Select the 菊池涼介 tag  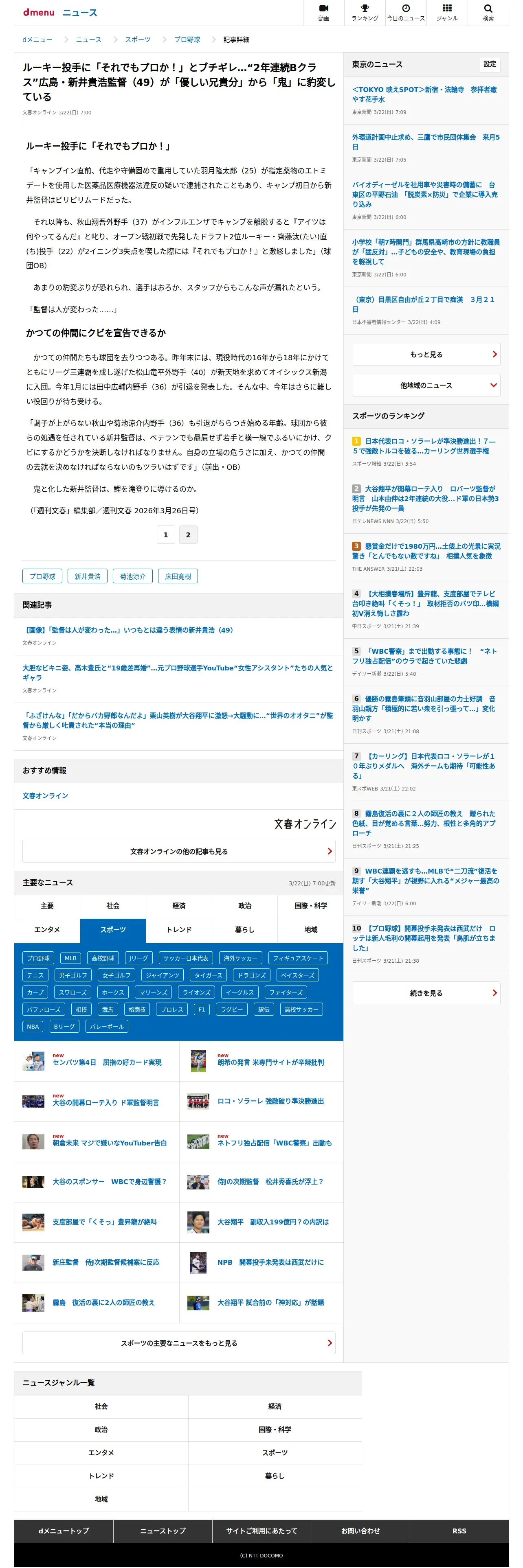click(x=133, y=576)
